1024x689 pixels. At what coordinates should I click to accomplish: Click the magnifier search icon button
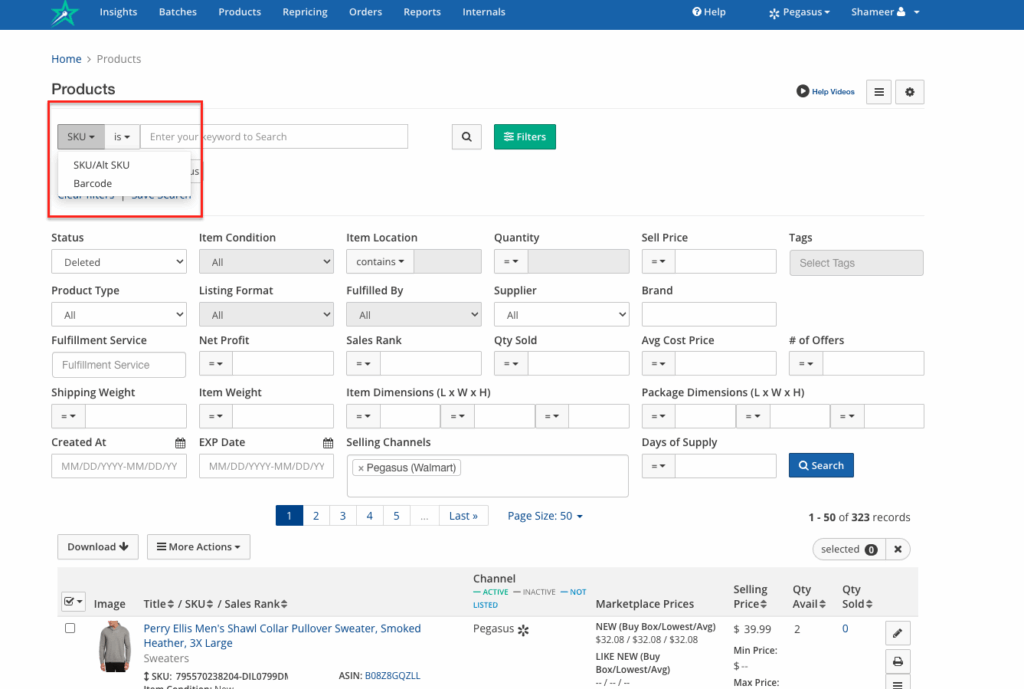tap(467, 137)
